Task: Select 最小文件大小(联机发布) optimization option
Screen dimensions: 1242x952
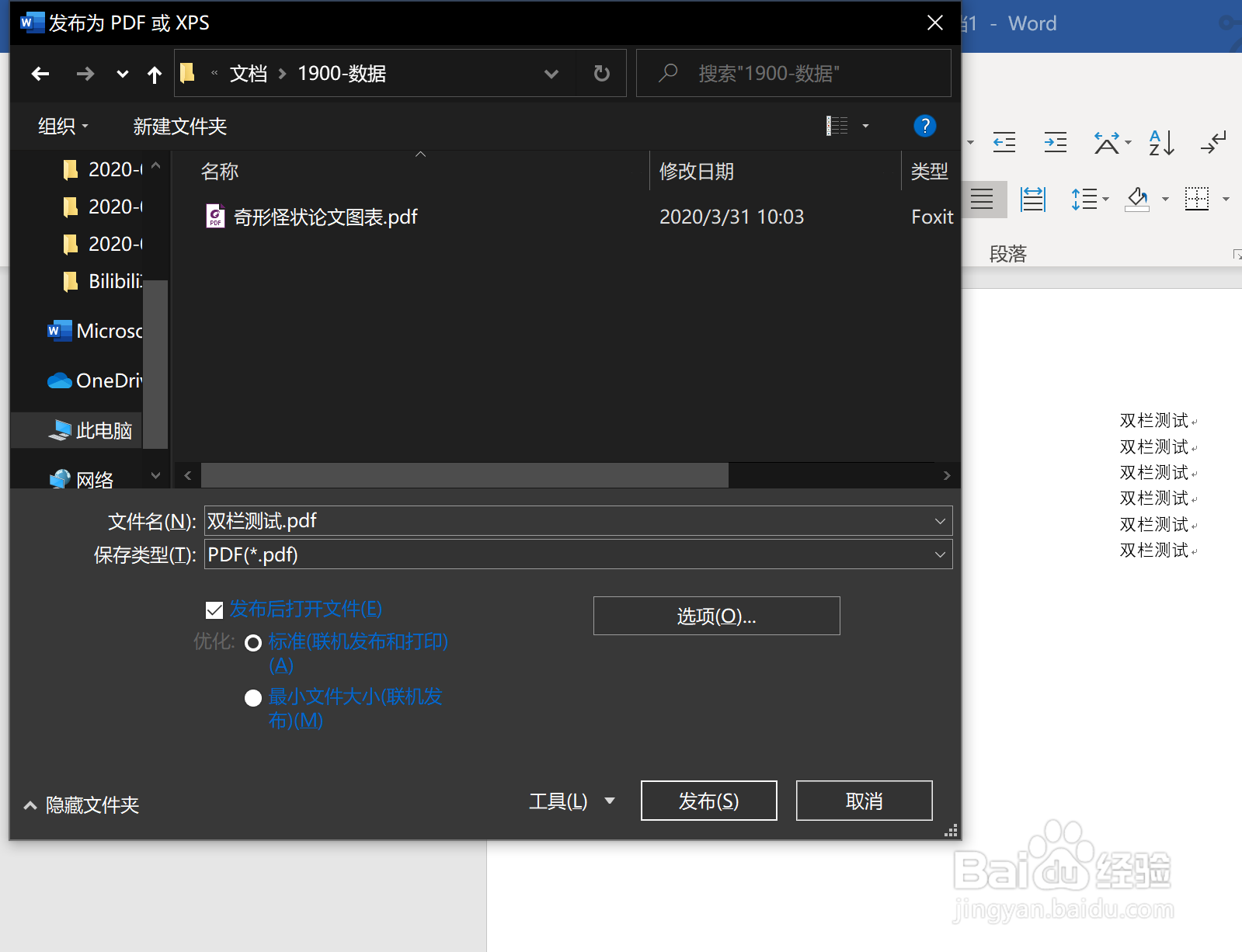Action: tap(253, 698)
